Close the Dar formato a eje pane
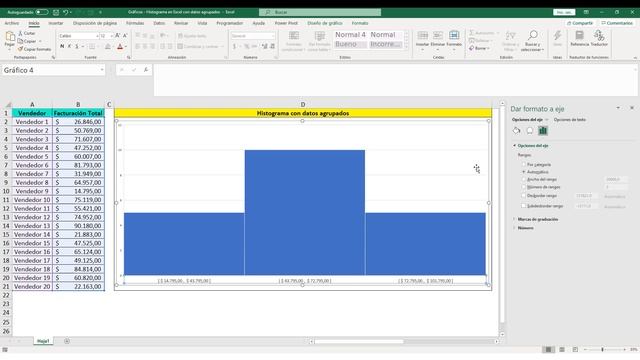This screenshot has height=360, width=640. click(x=632, y=108)
